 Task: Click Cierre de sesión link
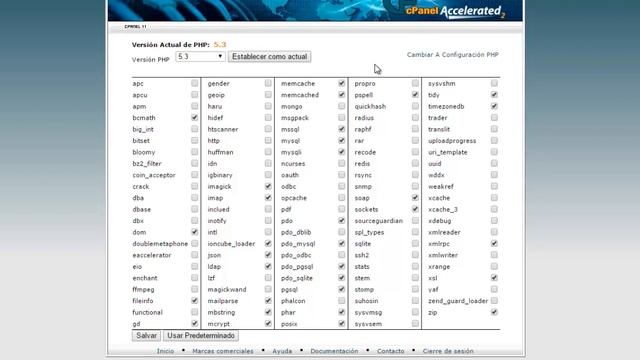[448, 351]
